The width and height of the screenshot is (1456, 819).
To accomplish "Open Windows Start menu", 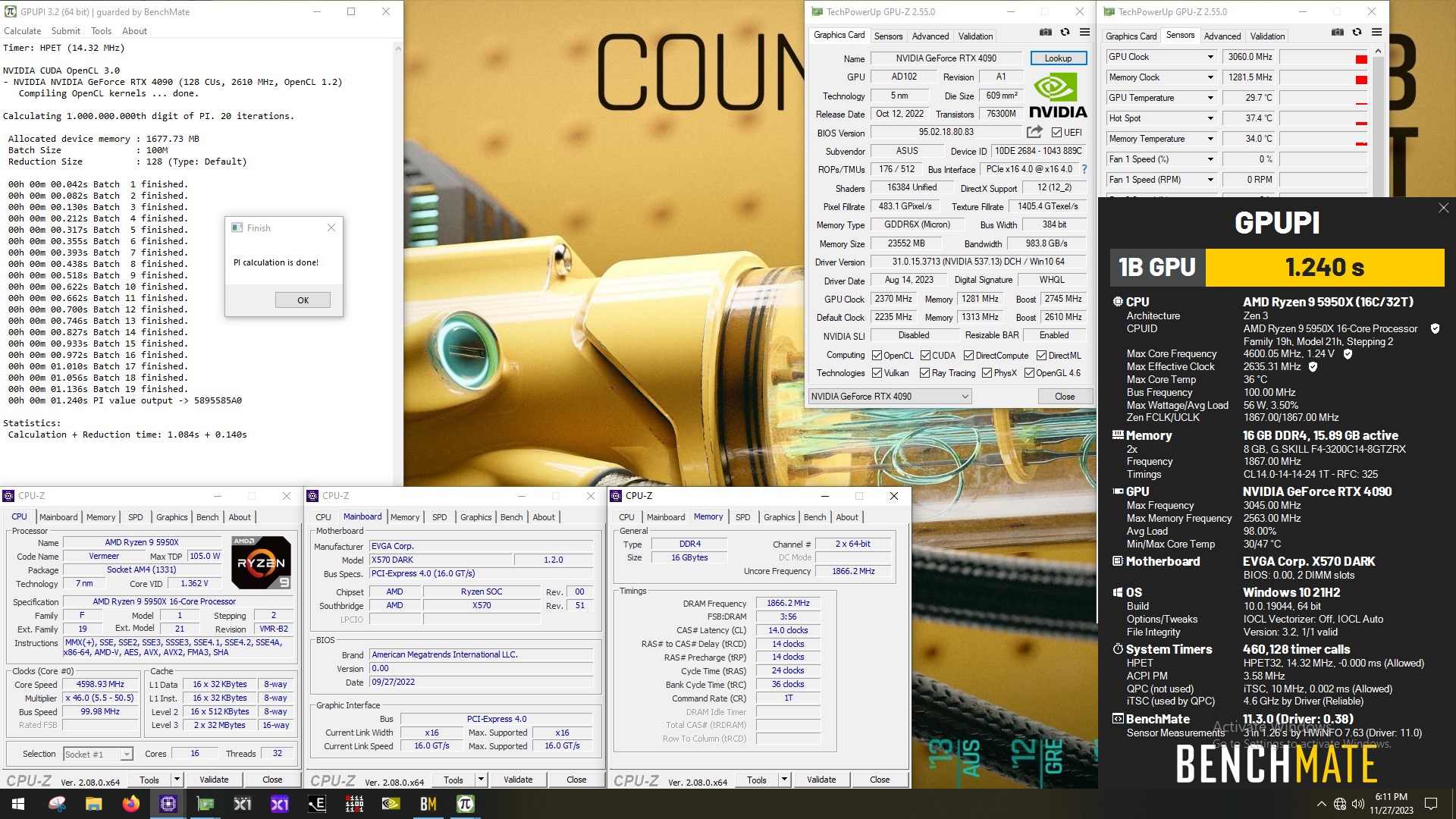I will [x=18, y=804].
